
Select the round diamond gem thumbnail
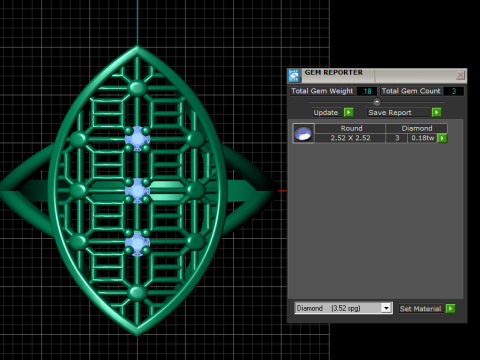click(x=303, y=133)
